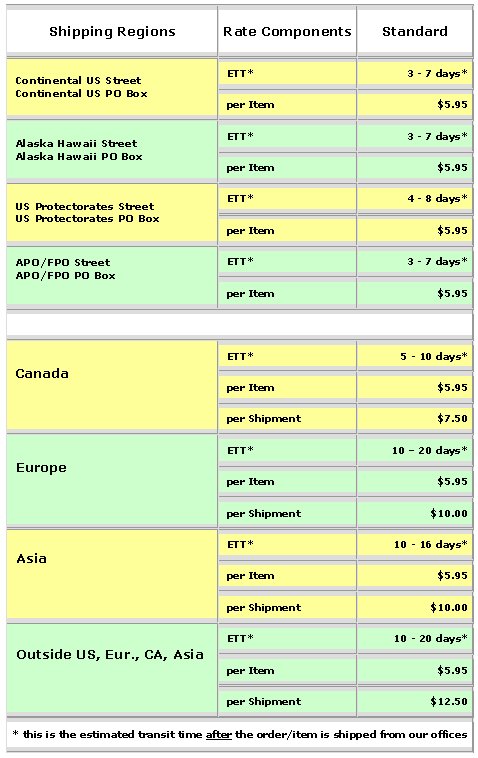The height and width of the screenshot is (758, 478).
Task: Click the Outside US, Eur., CA, Asia cell
Action: coord(112,670)
